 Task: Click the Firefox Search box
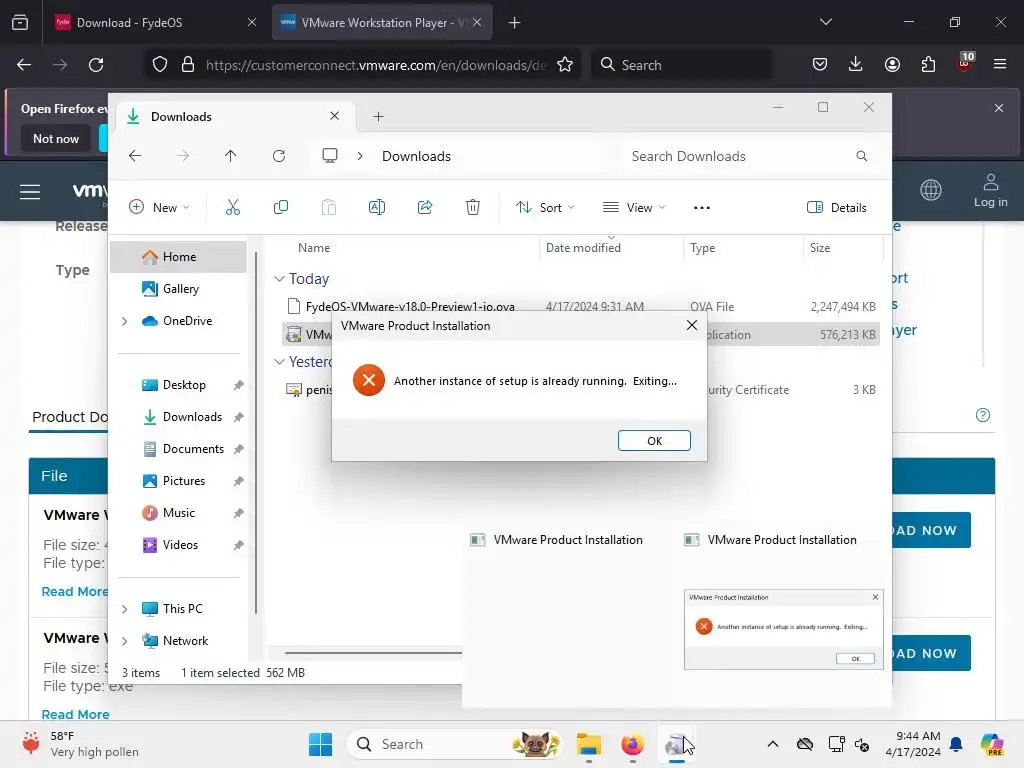tap(681, 65)
